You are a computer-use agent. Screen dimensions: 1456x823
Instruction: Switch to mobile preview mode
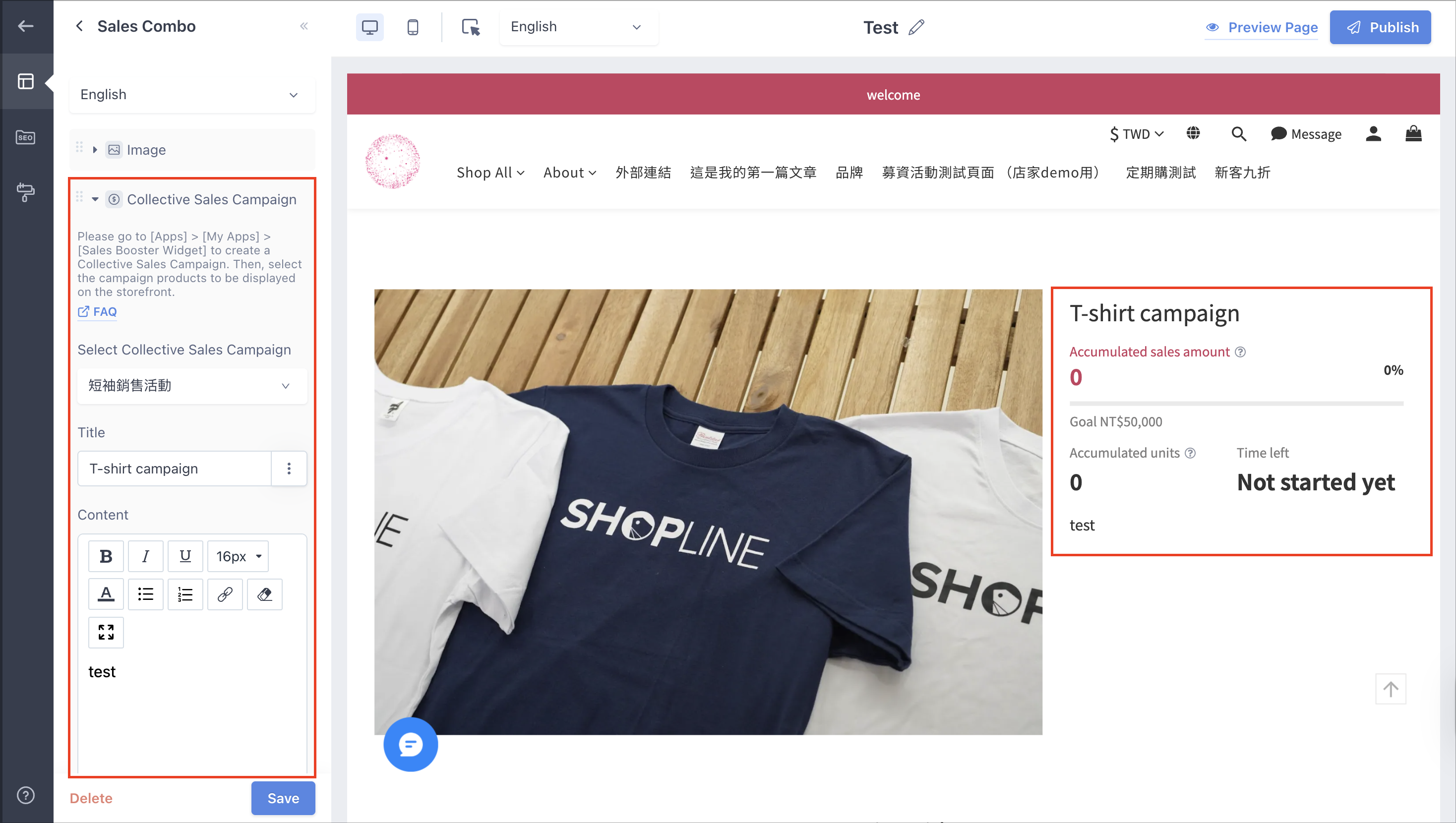(x=413, y=27)
